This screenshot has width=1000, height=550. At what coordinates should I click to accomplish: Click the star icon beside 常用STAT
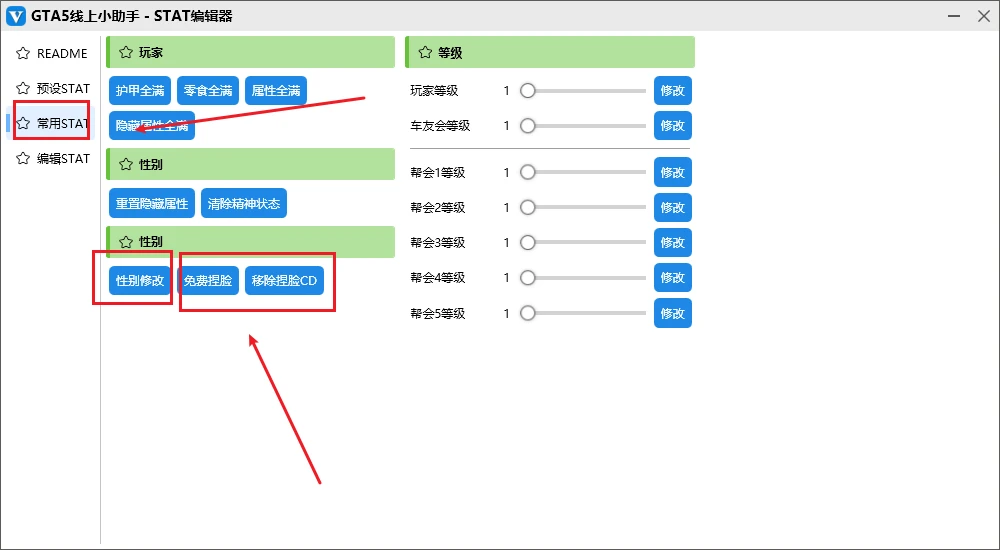coord(23,124)
